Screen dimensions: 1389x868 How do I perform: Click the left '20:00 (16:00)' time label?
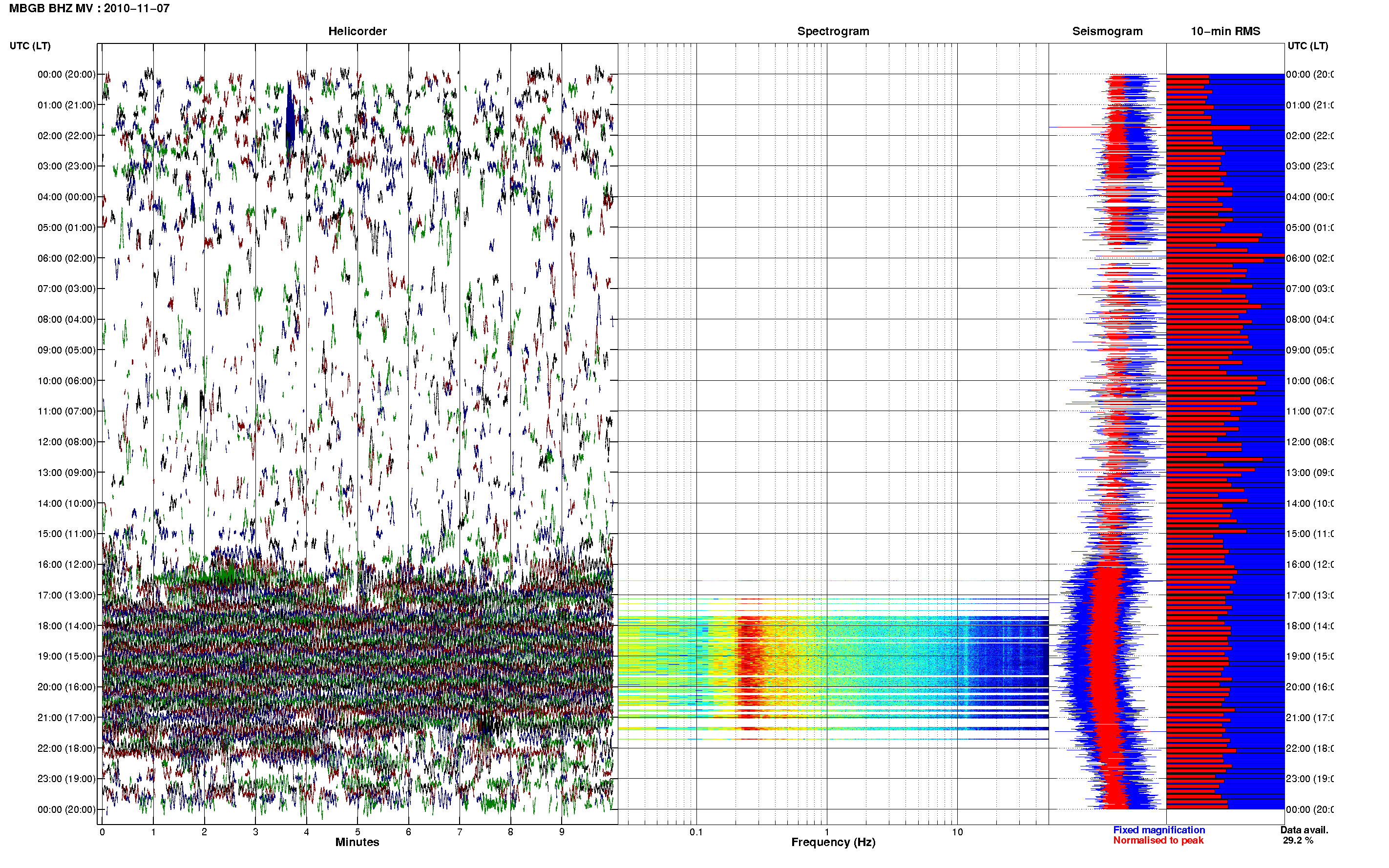(66, 686)
